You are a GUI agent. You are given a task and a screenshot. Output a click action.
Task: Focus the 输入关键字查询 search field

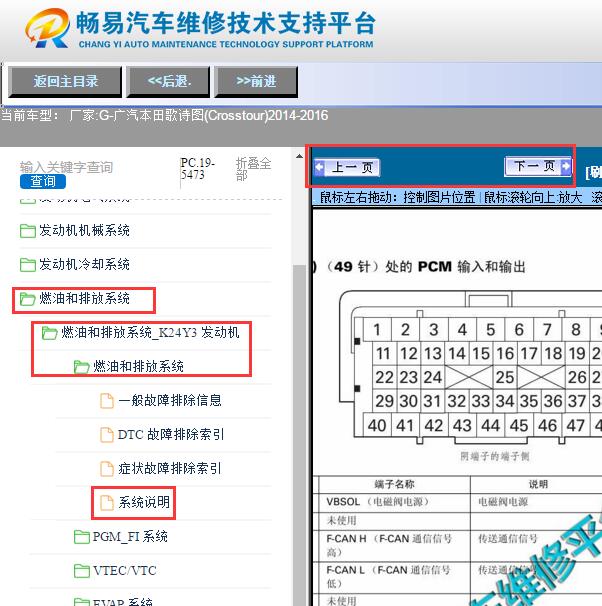[x=66, y=167]
